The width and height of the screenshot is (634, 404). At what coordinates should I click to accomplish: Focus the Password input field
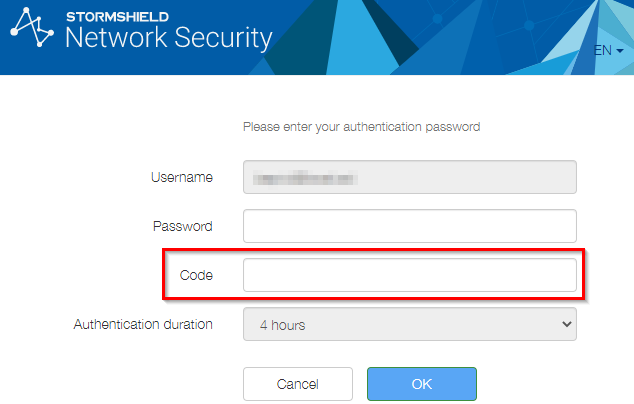point(410,226)
